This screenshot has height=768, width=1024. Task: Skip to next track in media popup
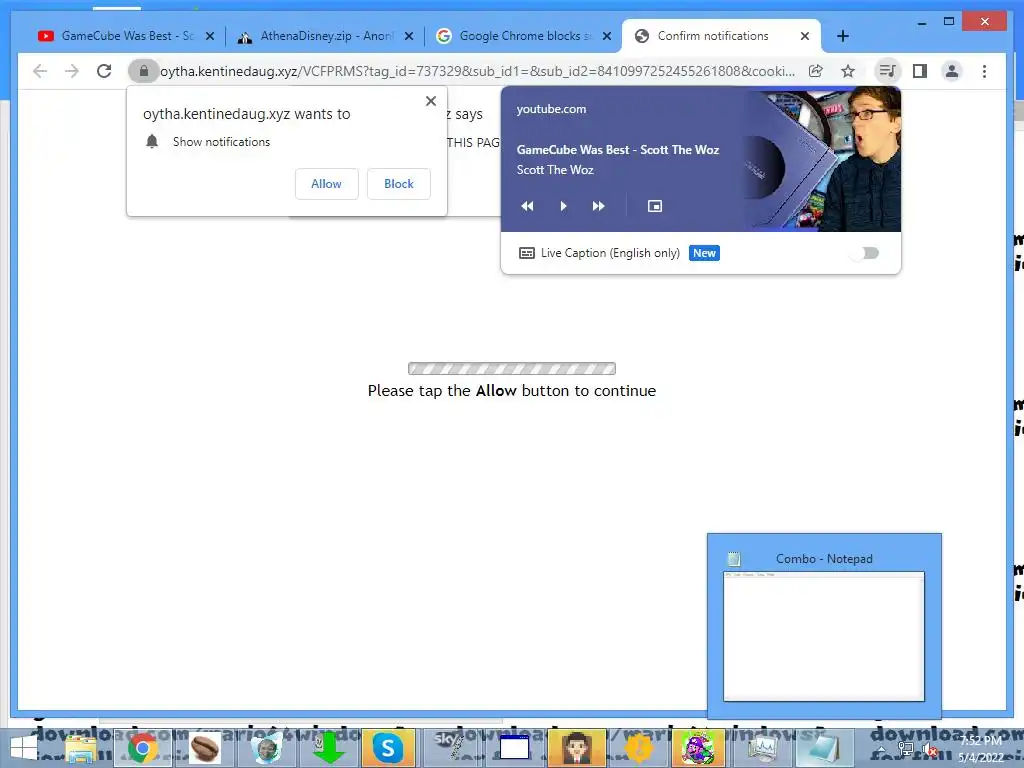click(x=598, y=206)
